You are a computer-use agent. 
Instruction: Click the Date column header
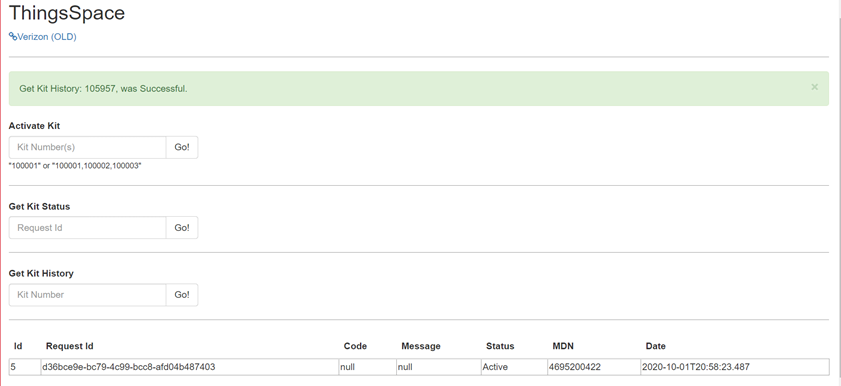[655, 346]
